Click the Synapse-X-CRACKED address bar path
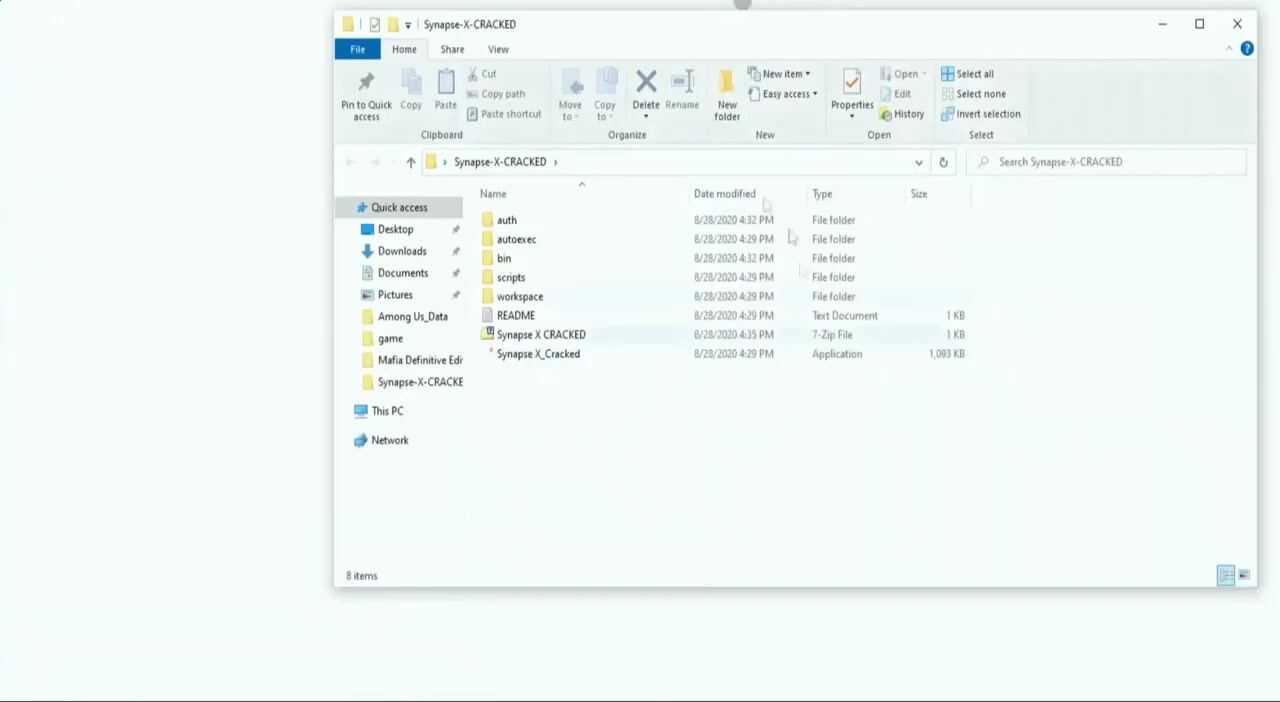 click(500, 162)
